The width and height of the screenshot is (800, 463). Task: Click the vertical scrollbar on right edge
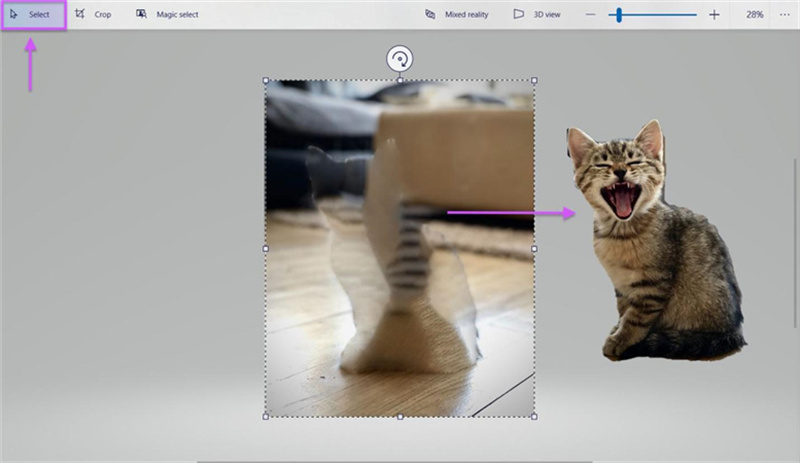tap(796, 240)
